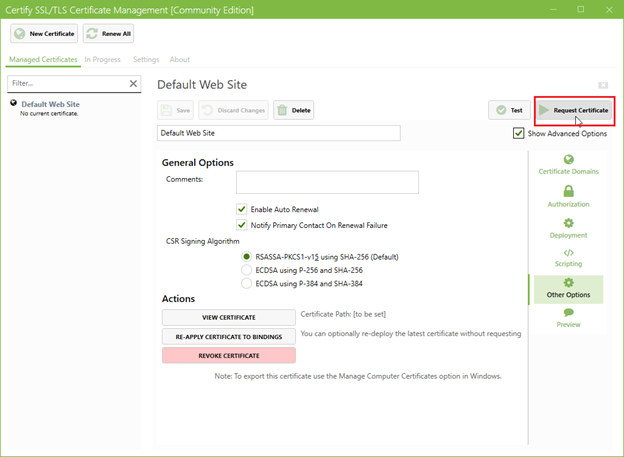This screenshot has height=457, width=624.
Task: Open Preview section speech bubble icon
Action: pos(568,318)
